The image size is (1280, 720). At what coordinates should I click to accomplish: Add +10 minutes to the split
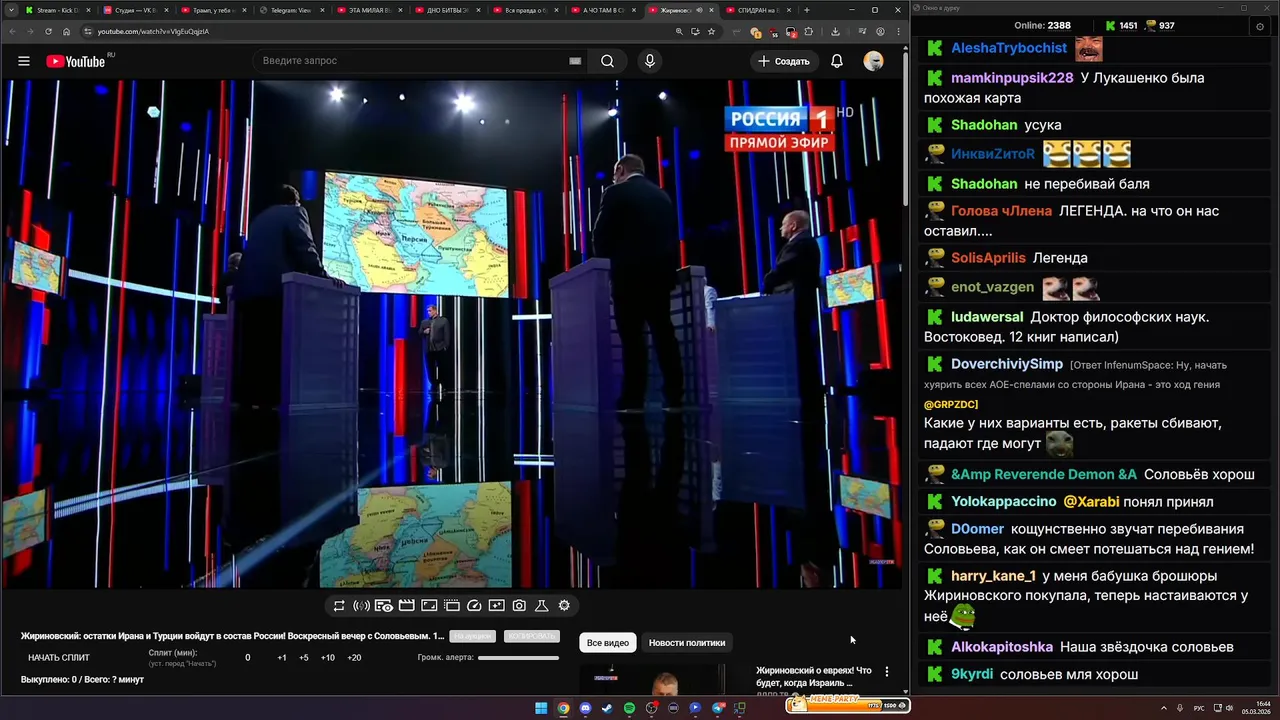[x=328, y=658]
